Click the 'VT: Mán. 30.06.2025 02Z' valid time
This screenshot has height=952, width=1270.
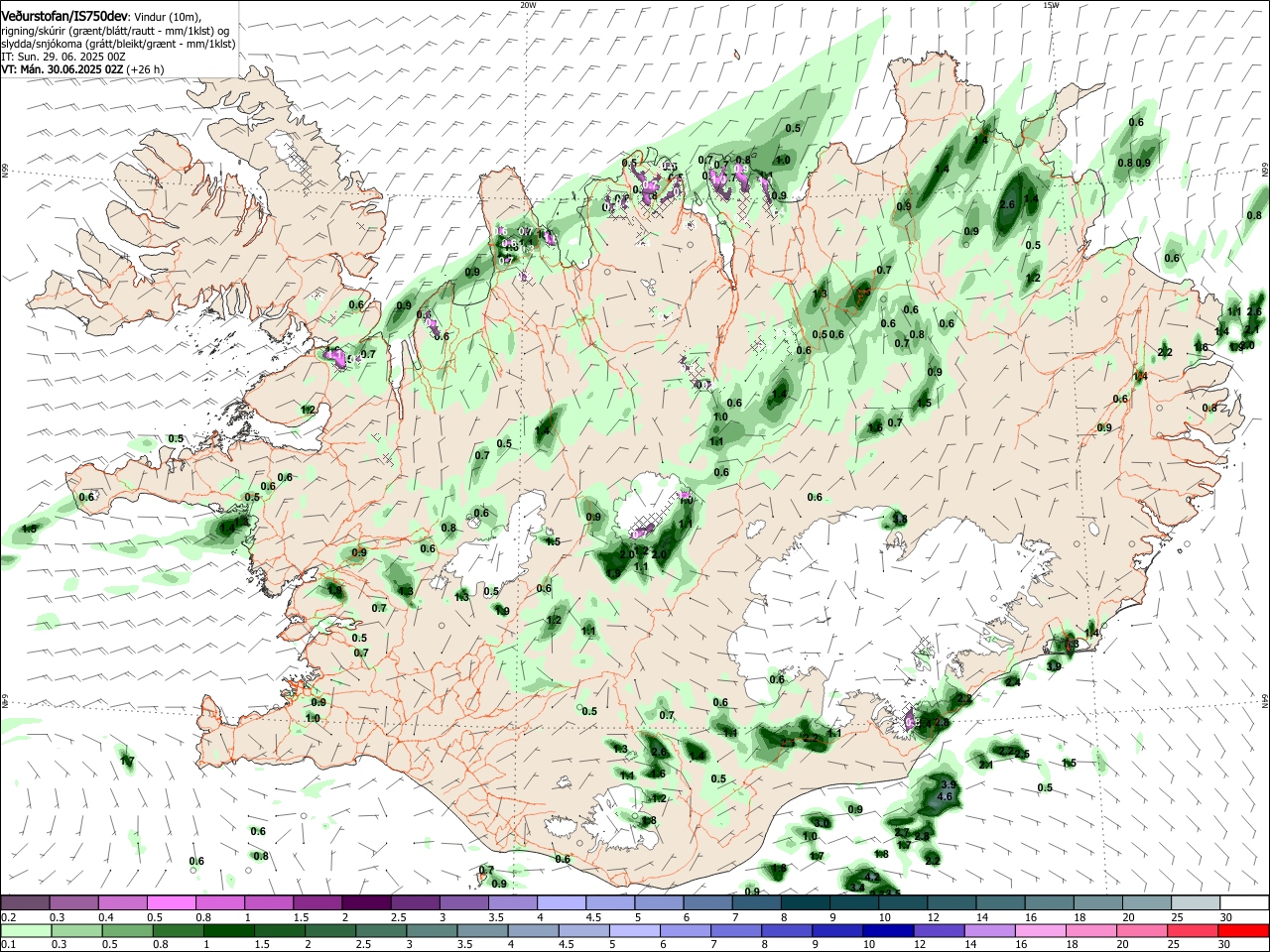tap(63, 69)
